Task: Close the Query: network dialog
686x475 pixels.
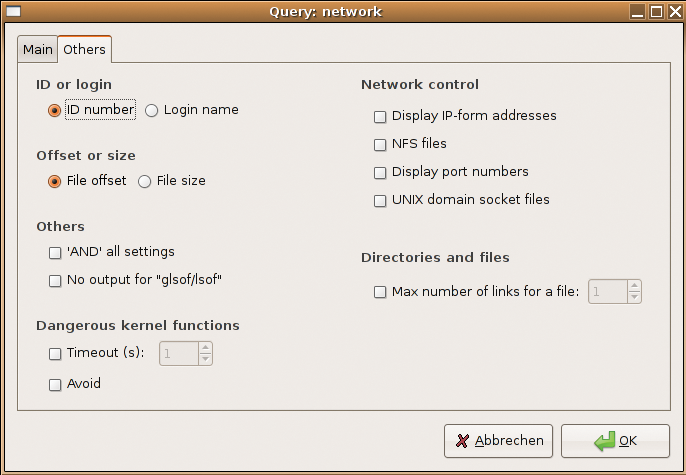Action: tap(675, 11)
